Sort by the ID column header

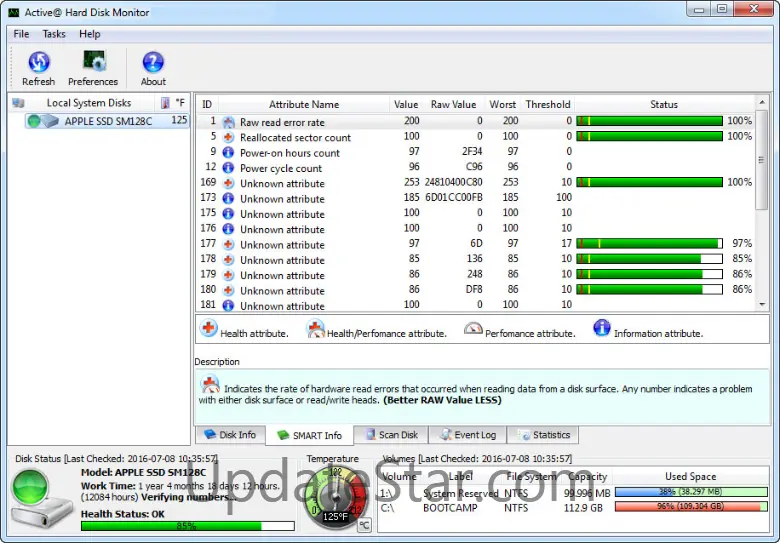point(207,104)
